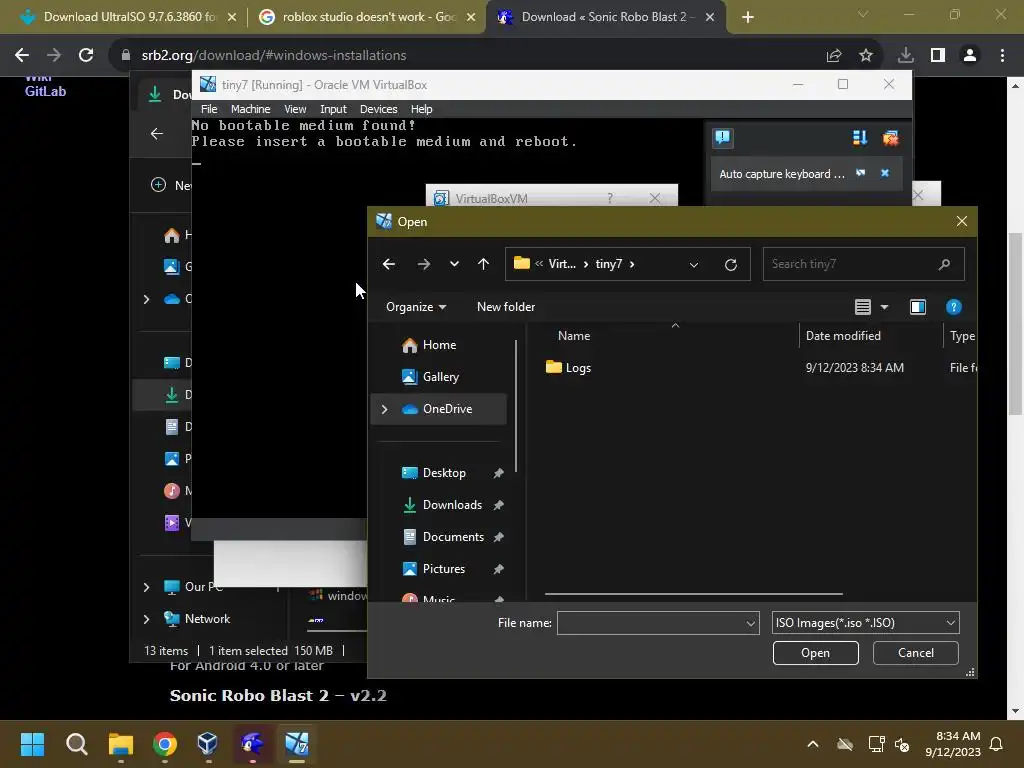1024x768 pixels.
Task: Create a New folder
Action: [505, 307]
